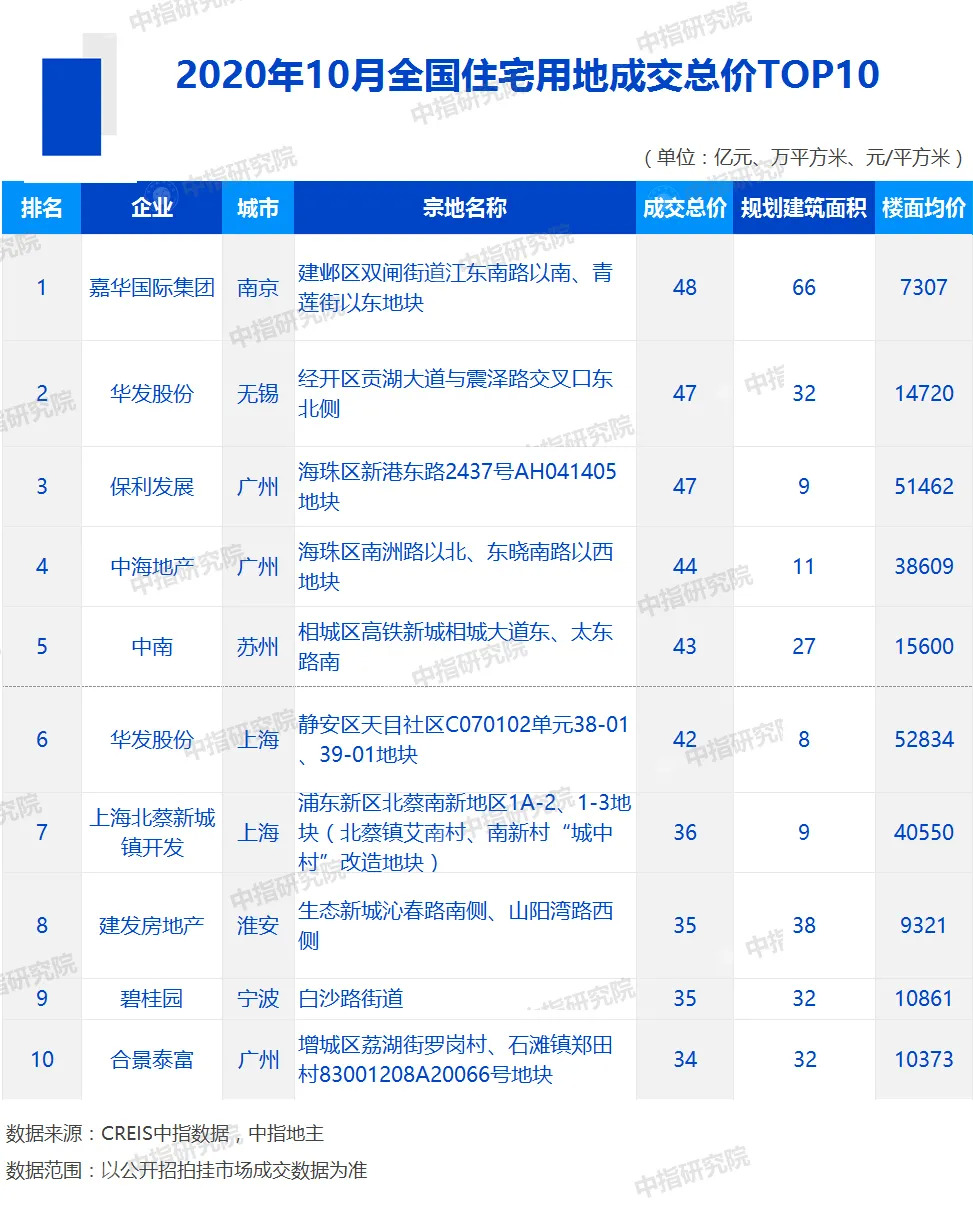Click the plot name starting 增城区荔湖街罗岗村

tap(456, 1060)
